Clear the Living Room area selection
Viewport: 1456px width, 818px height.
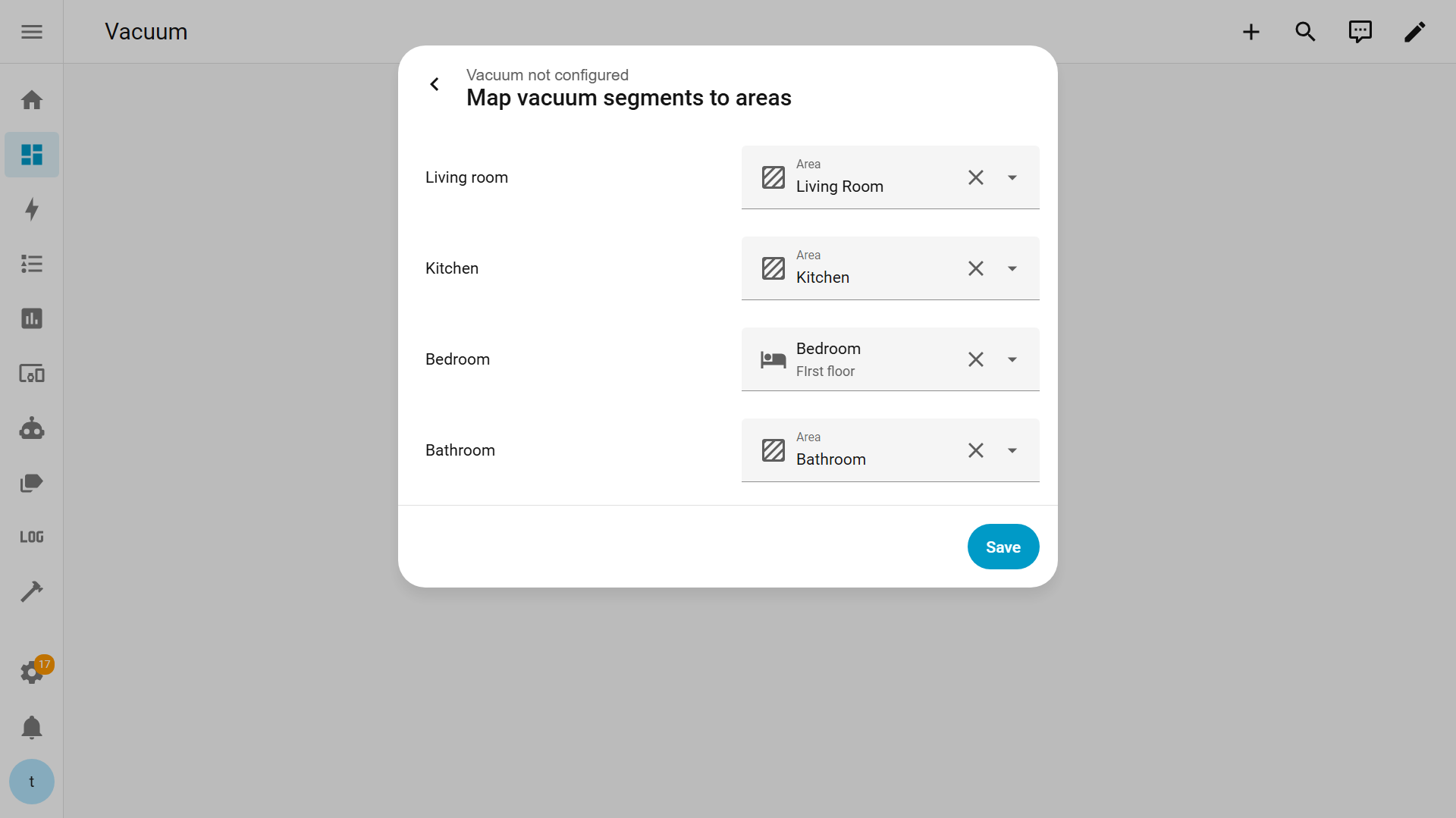[976, 177]
